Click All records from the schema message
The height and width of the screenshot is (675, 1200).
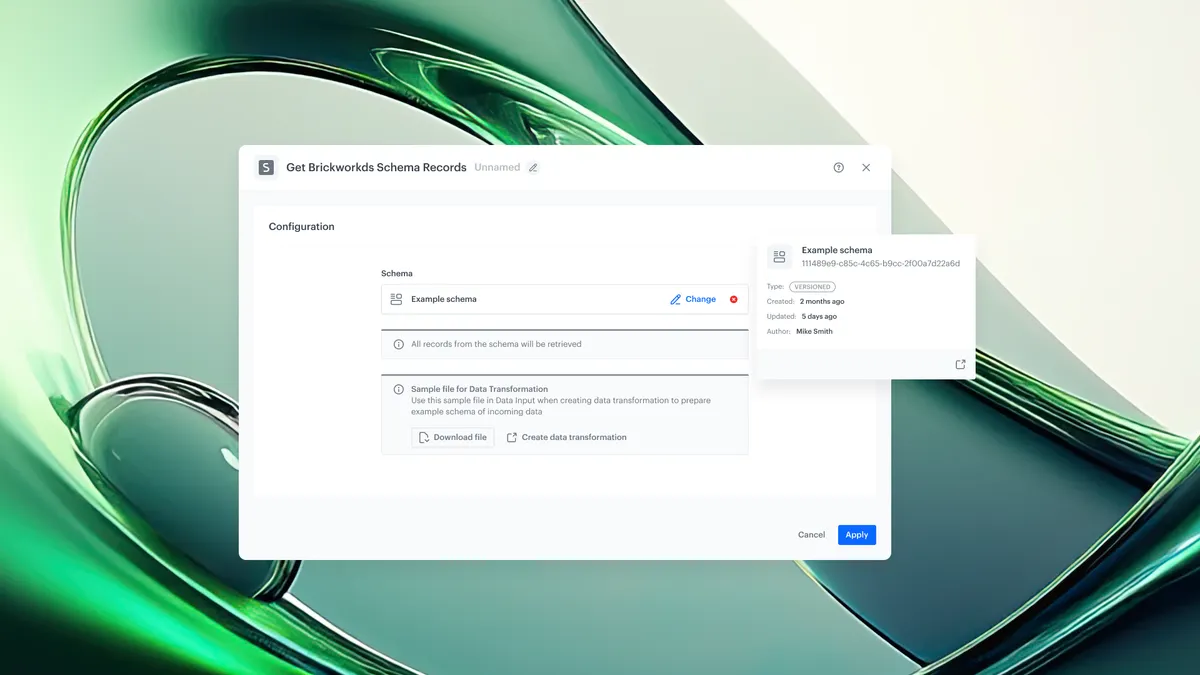coord(496,344)
